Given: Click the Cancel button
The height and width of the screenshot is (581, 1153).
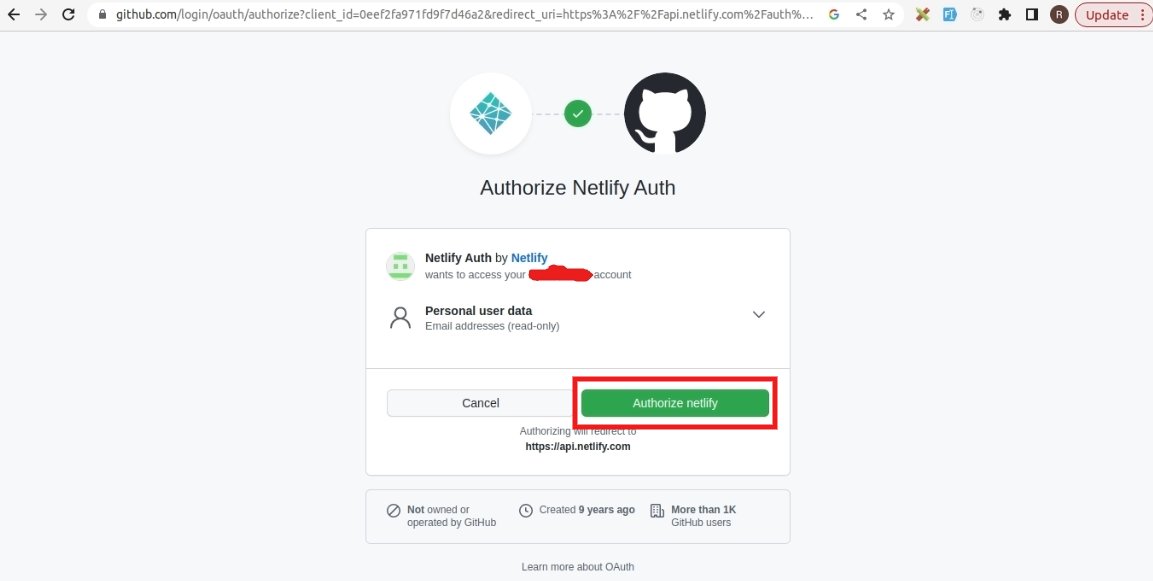Looking at the screenshot, I should (480, 403).
